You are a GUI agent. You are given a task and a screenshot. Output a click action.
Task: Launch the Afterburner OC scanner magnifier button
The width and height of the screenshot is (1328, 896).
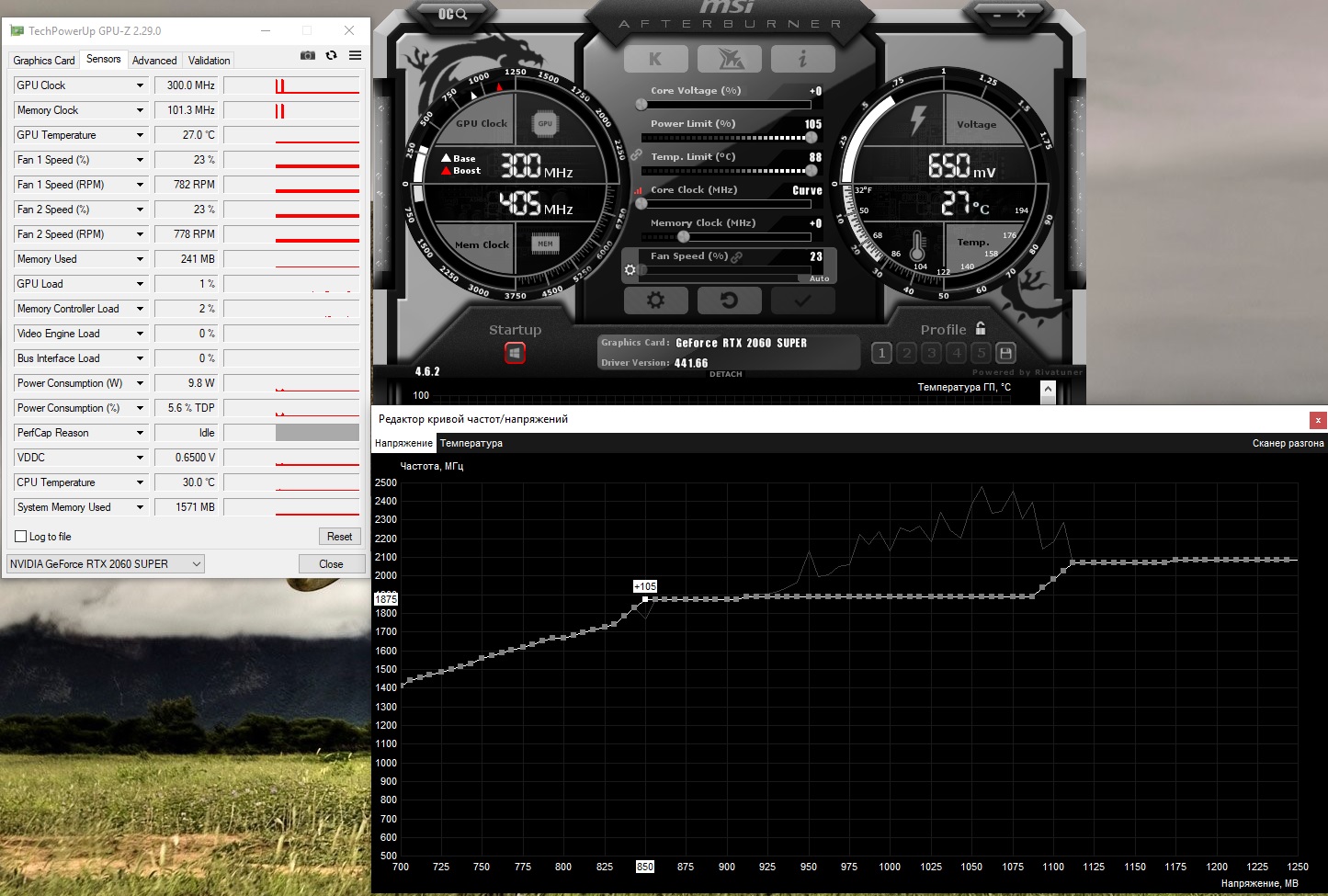[453, 14]
